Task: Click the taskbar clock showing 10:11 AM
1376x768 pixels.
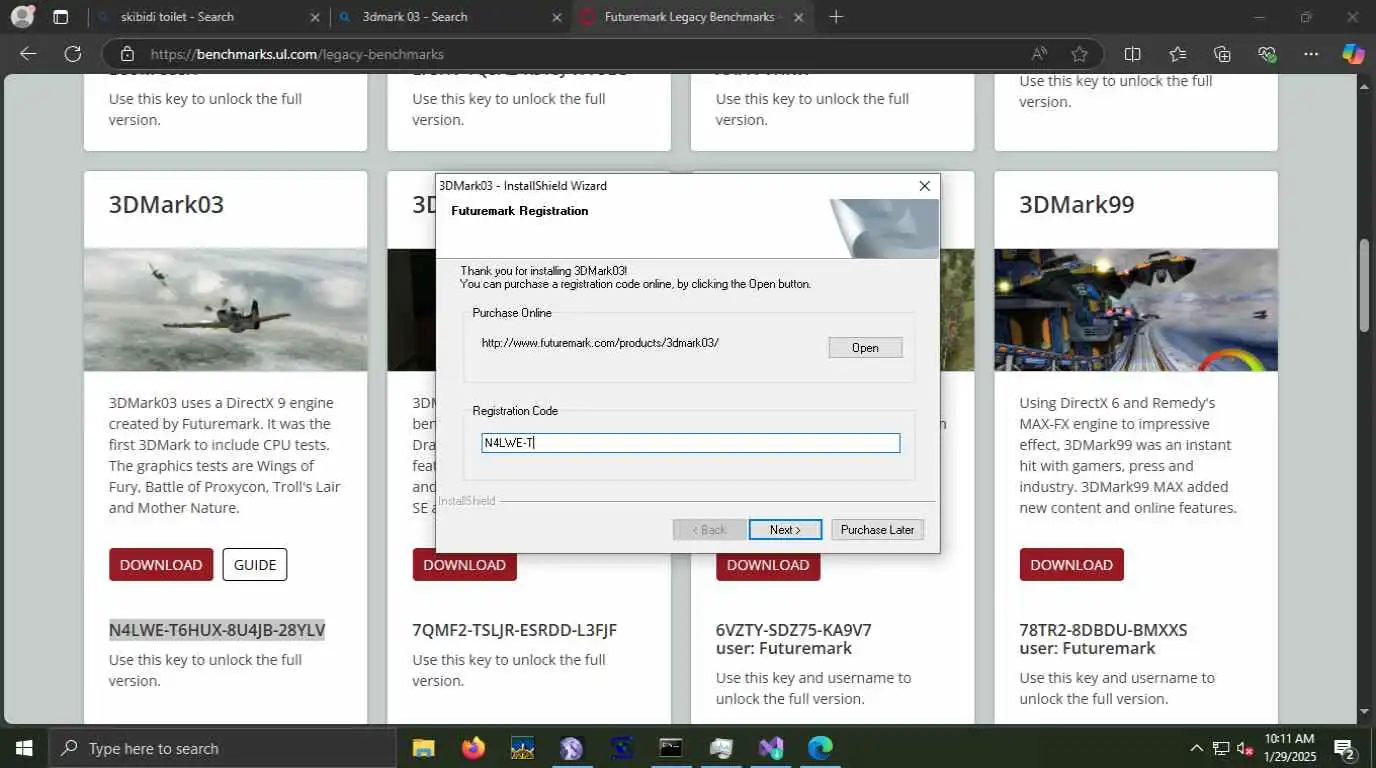Action: click(x=1291, y=748)
